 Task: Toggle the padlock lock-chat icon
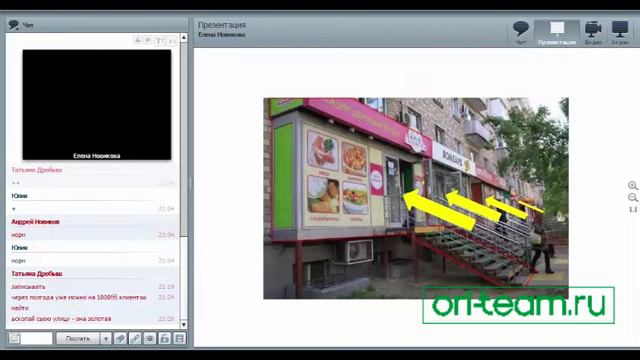[x=164, y=339]
